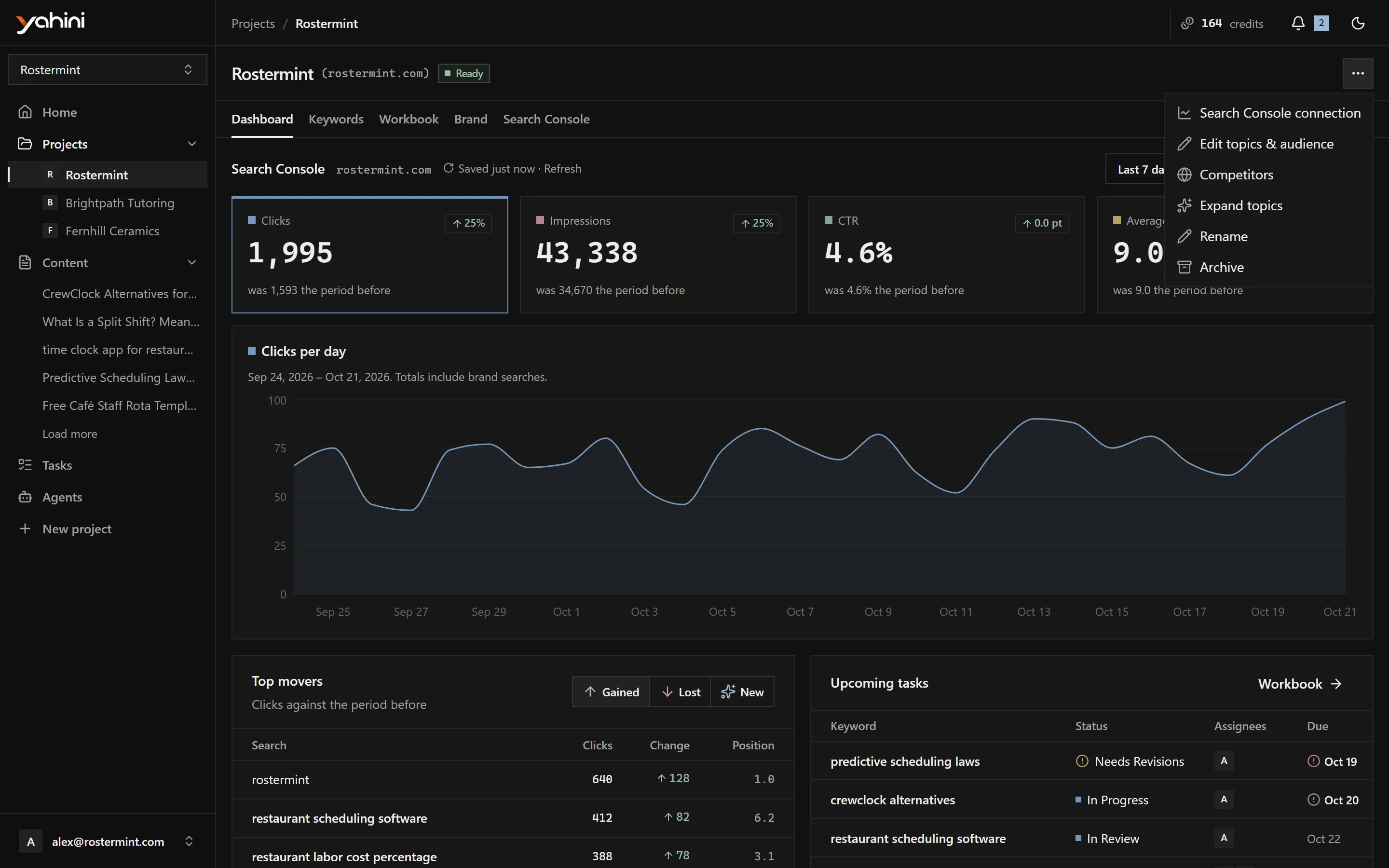1389x868 pixels.
Task: Switch to the Workbook tab
Action: tap(409, 119)
